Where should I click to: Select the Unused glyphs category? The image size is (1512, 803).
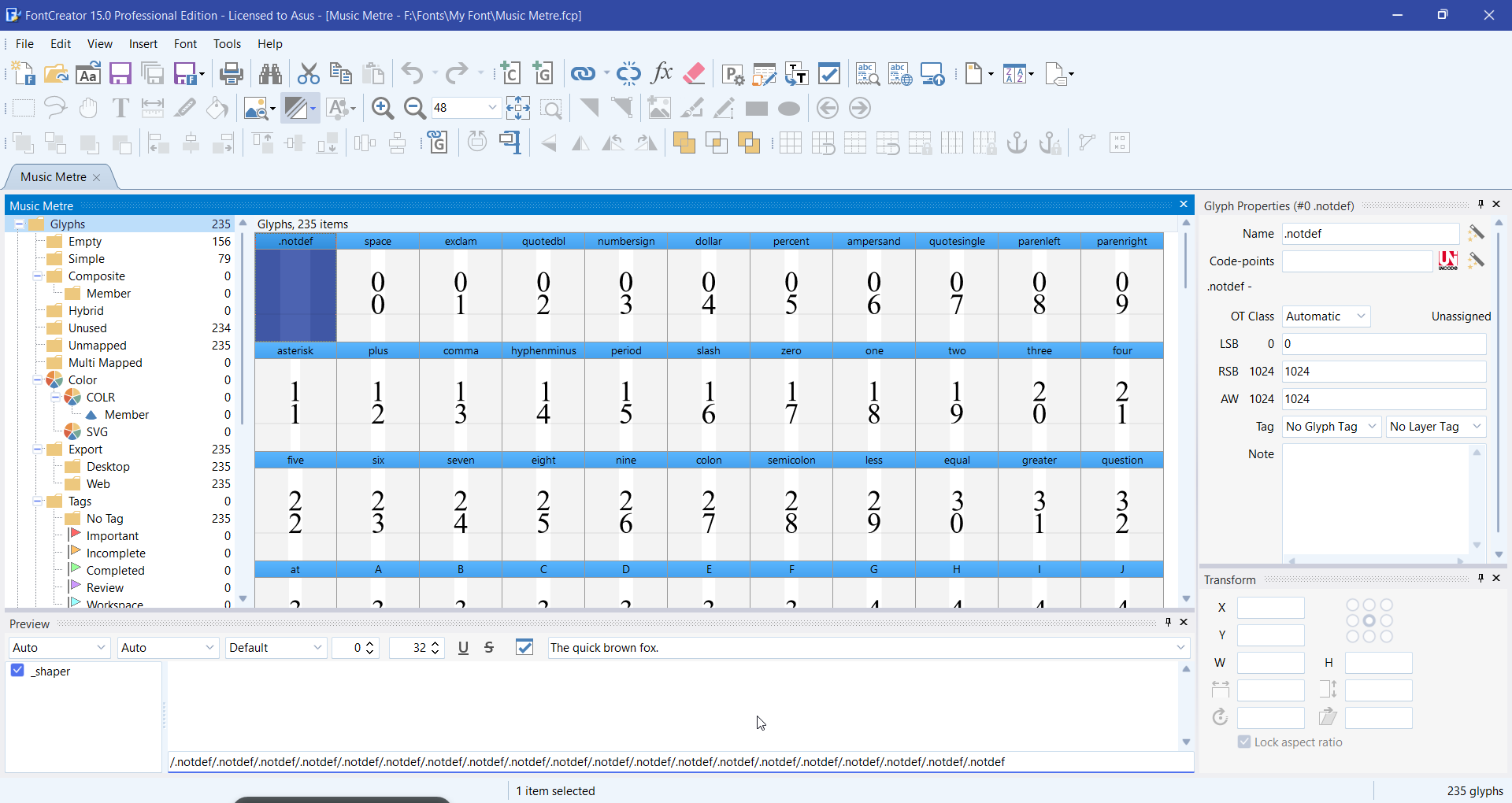pos(87,328)
